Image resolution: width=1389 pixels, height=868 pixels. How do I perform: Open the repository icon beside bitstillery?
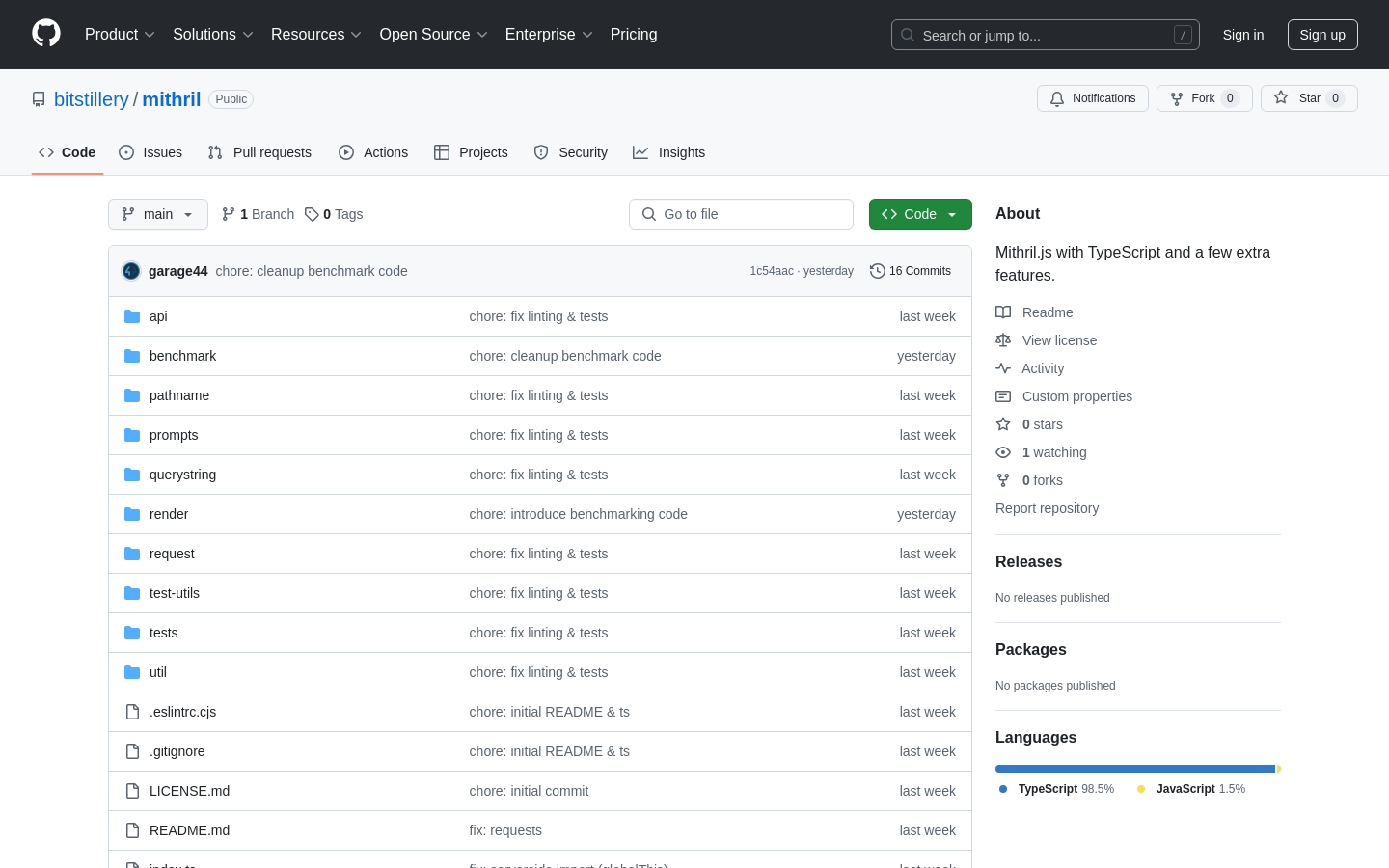[39, 99]
